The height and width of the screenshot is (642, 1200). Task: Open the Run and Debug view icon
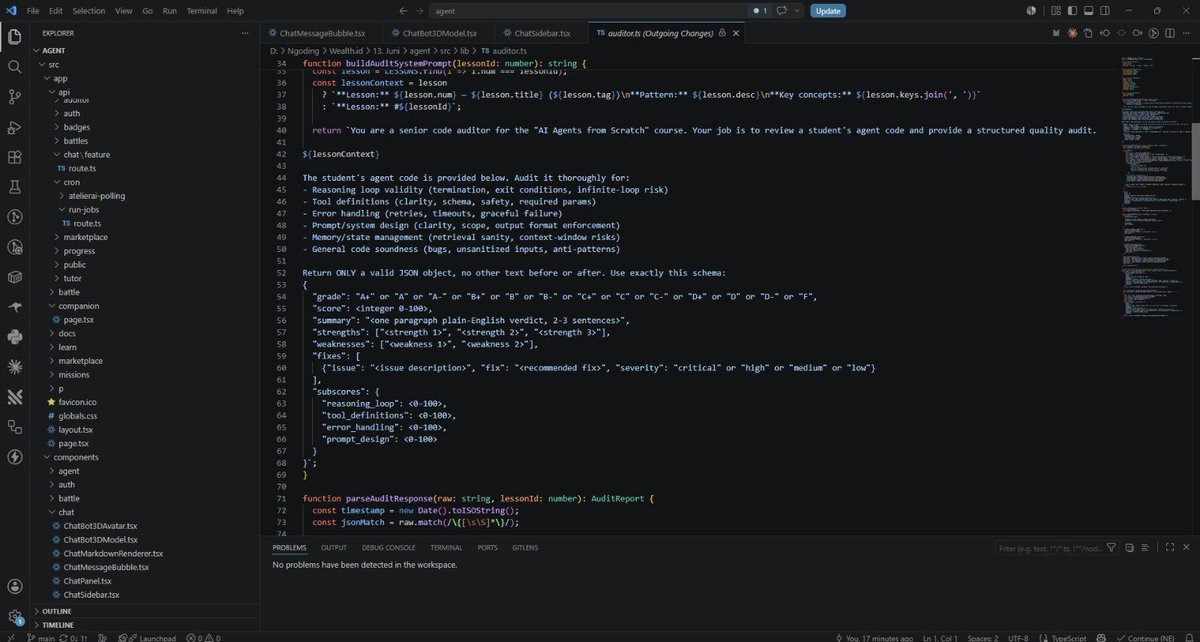click(x=15, y=127)
